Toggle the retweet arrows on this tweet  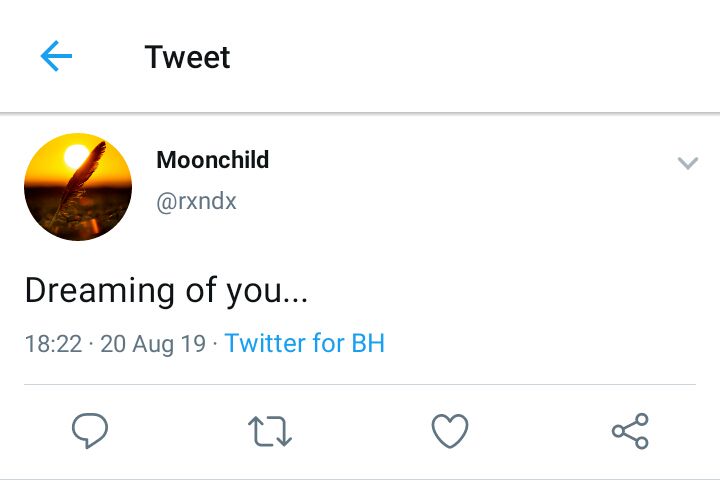coord(270,431)
